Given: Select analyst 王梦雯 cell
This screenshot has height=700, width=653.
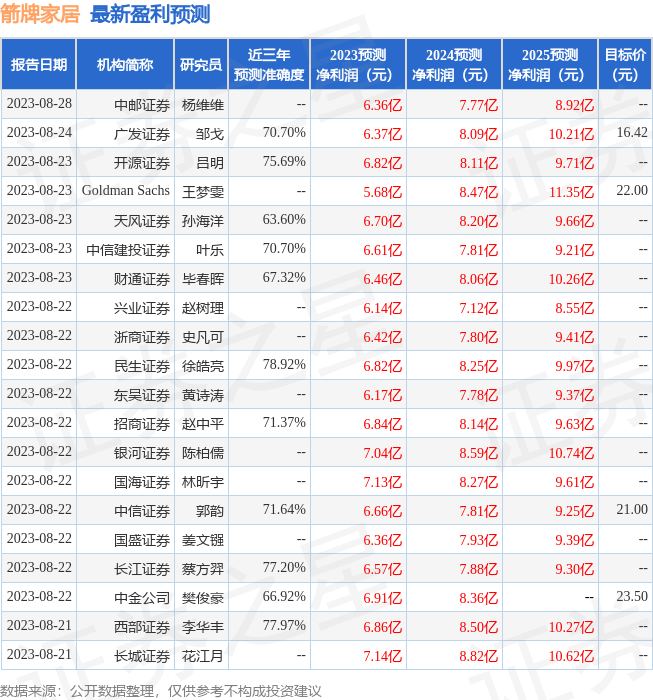Looking at the screenshot, I should [203, 192].
